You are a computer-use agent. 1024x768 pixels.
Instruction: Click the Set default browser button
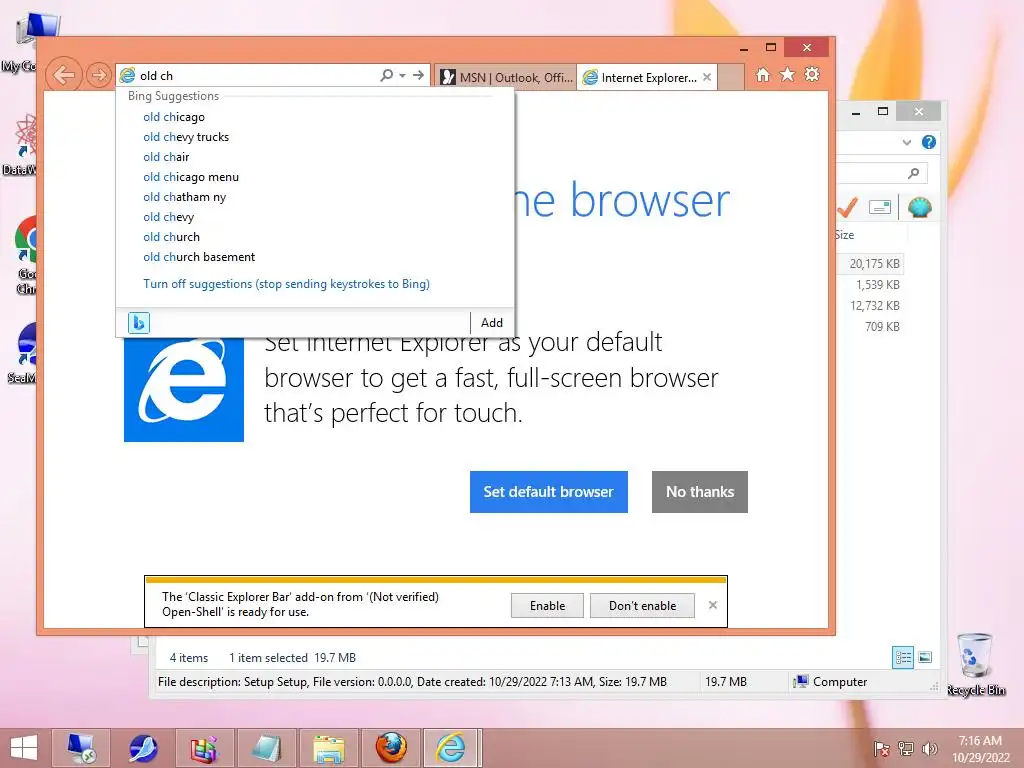point(549,492)
